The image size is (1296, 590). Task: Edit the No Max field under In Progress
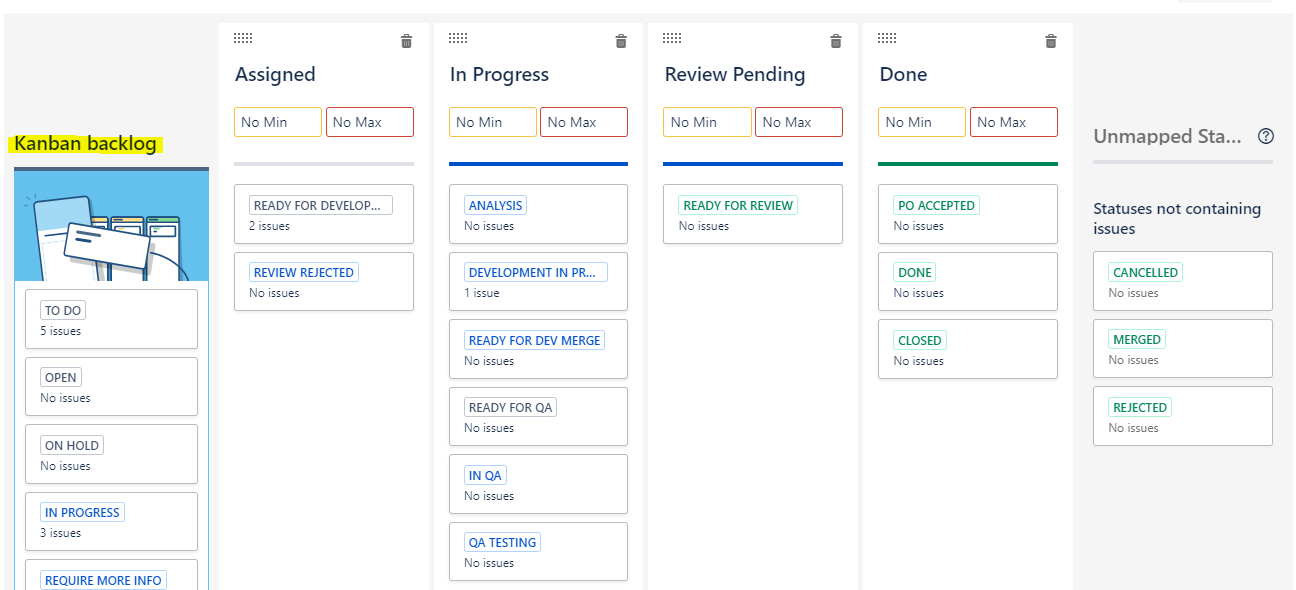(584, 122)
